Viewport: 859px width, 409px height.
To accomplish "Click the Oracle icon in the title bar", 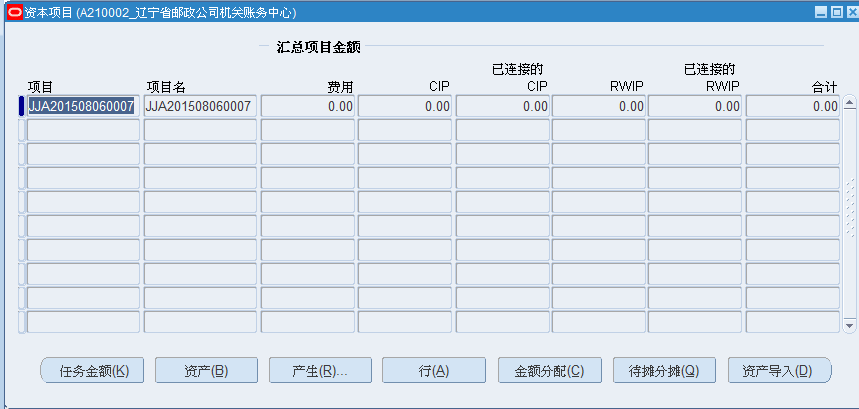I will [14, 12].
